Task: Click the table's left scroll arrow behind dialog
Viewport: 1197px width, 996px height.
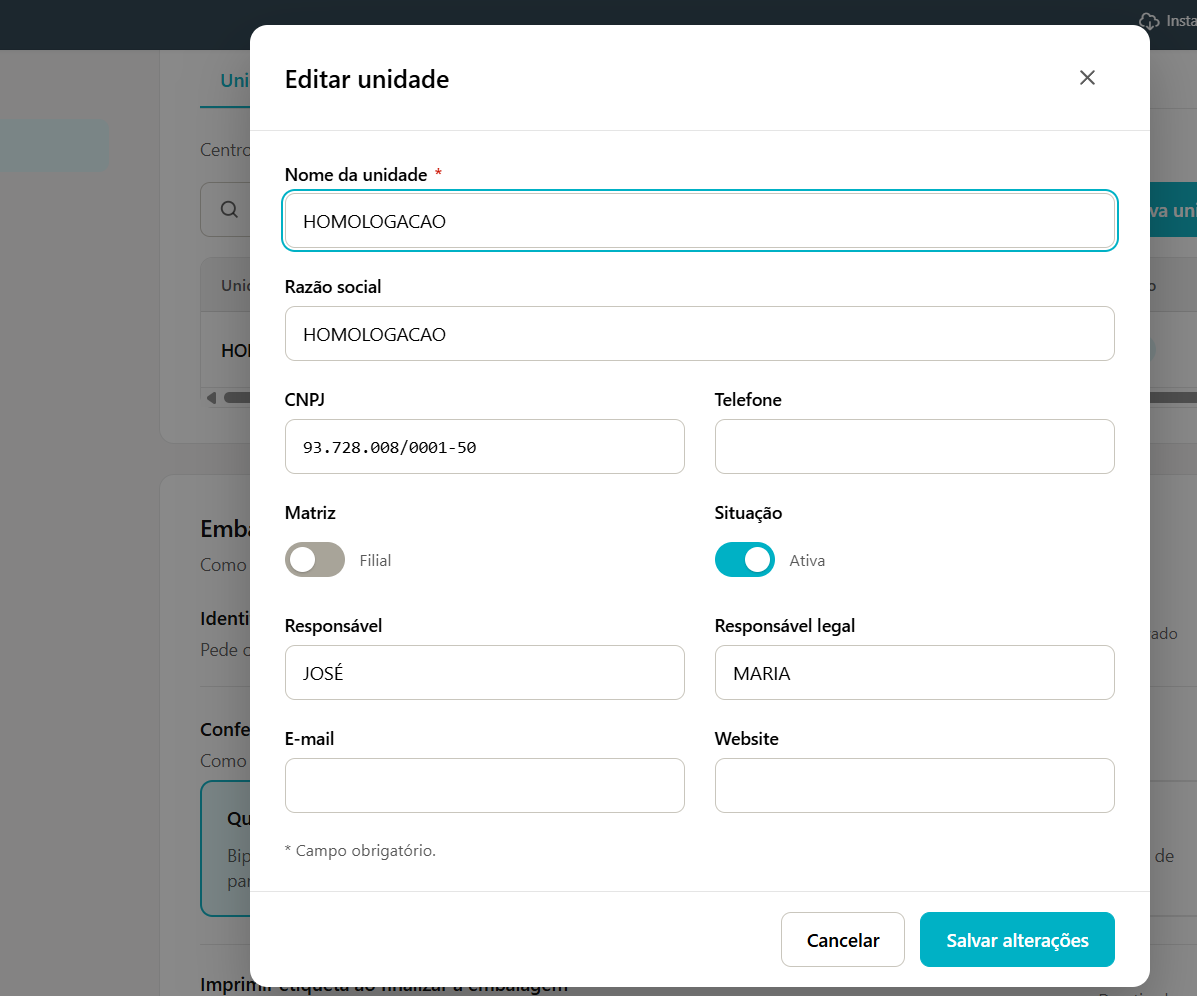Action: coord(211,398)
